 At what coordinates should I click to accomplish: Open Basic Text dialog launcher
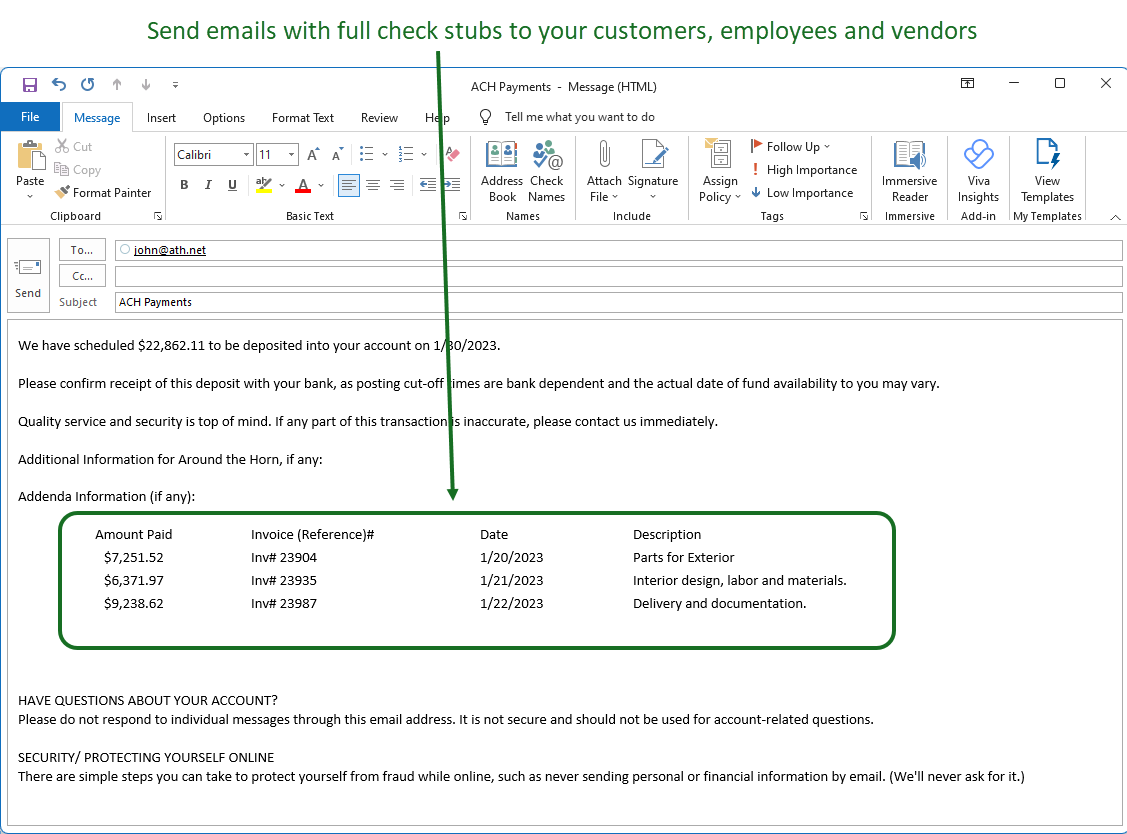[x=463, y=216]
